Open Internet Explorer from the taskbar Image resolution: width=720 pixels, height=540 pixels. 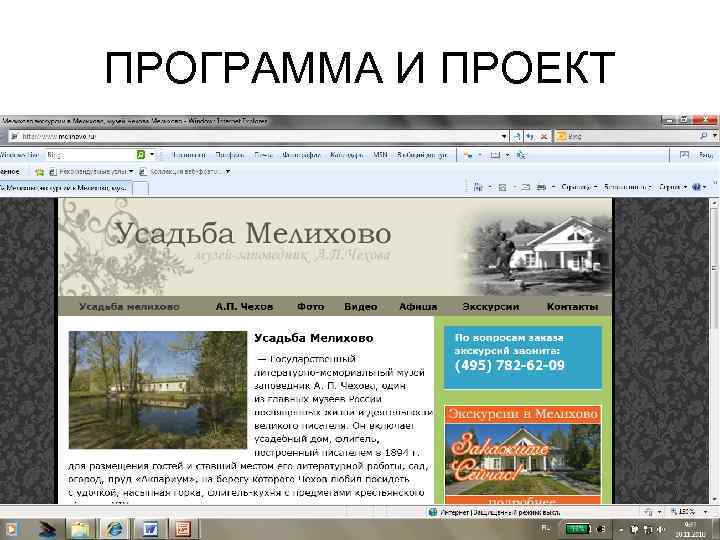pyautogui.click(x=114, y=529)
